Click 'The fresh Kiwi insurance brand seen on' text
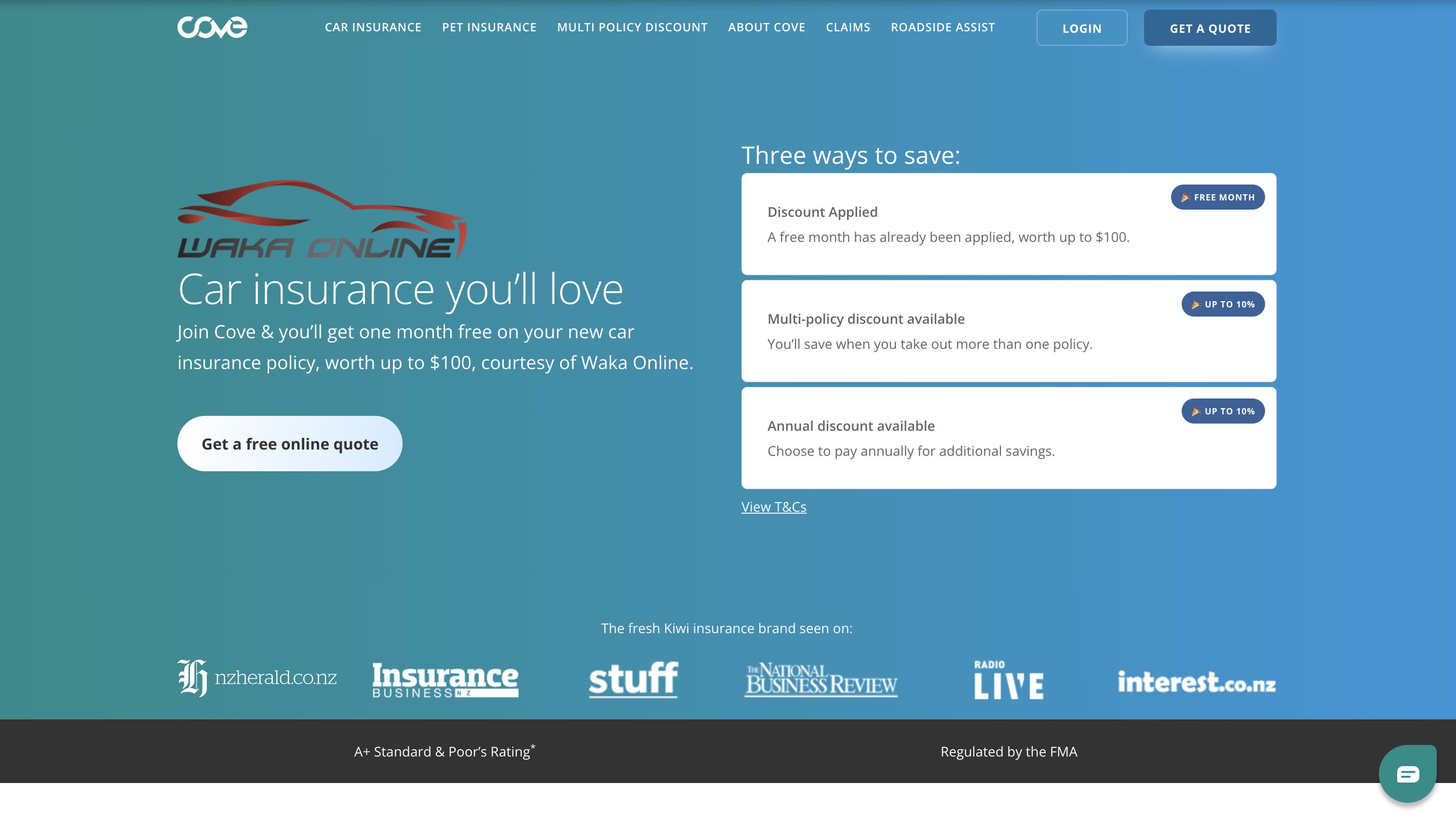 [x=727, y=628]
